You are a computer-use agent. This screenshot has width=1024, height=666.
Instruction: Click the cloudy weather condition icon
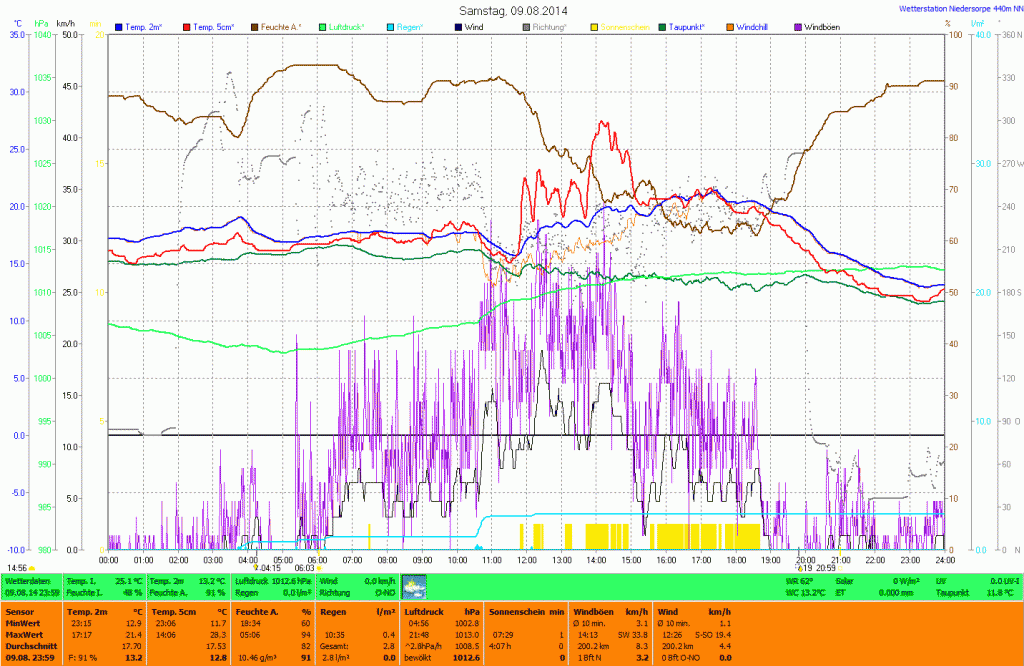[x=413, y=586]
